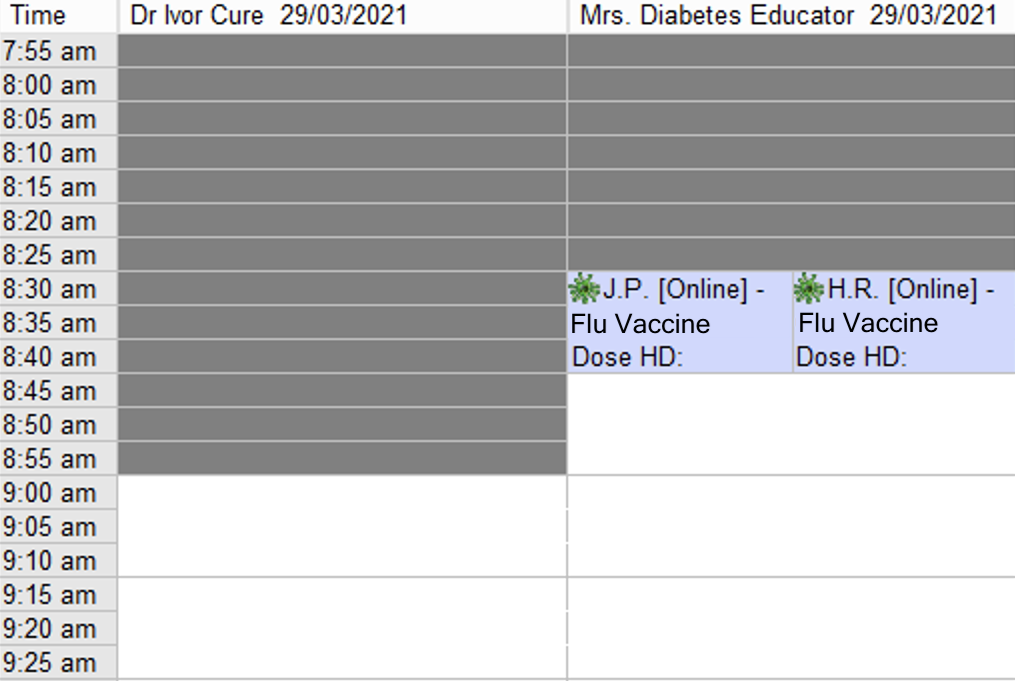Click blocked 8:50 am slot for Dr Ivor Cure

[x=342, y=425]
